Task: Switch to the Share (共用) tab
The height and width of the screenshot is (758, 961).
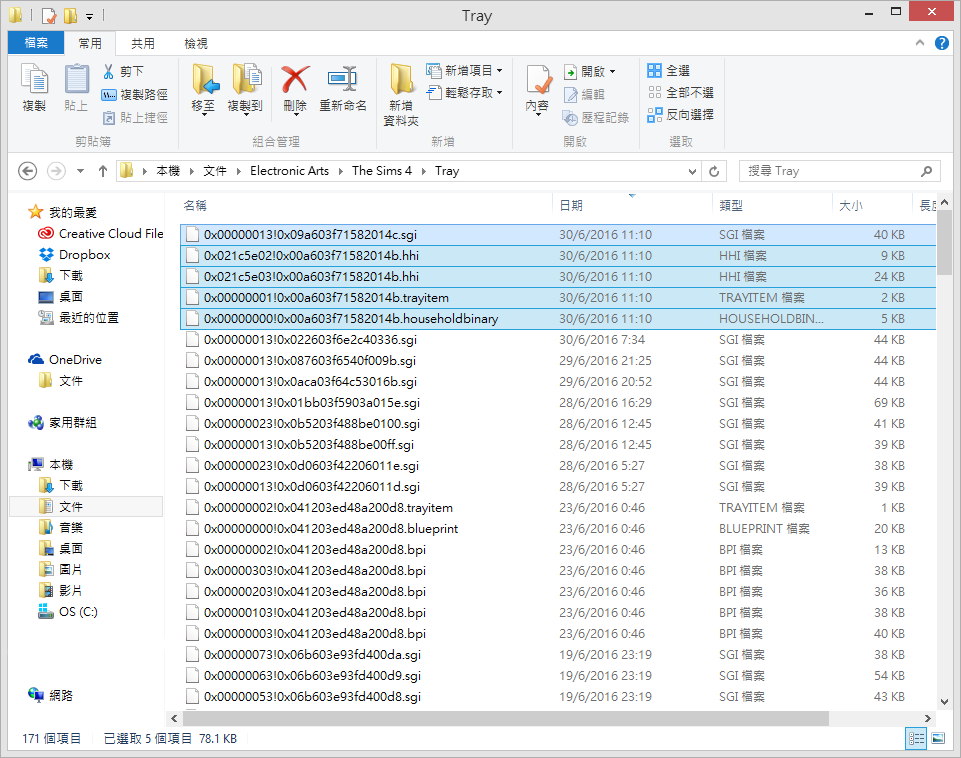Action: (143, 44)
